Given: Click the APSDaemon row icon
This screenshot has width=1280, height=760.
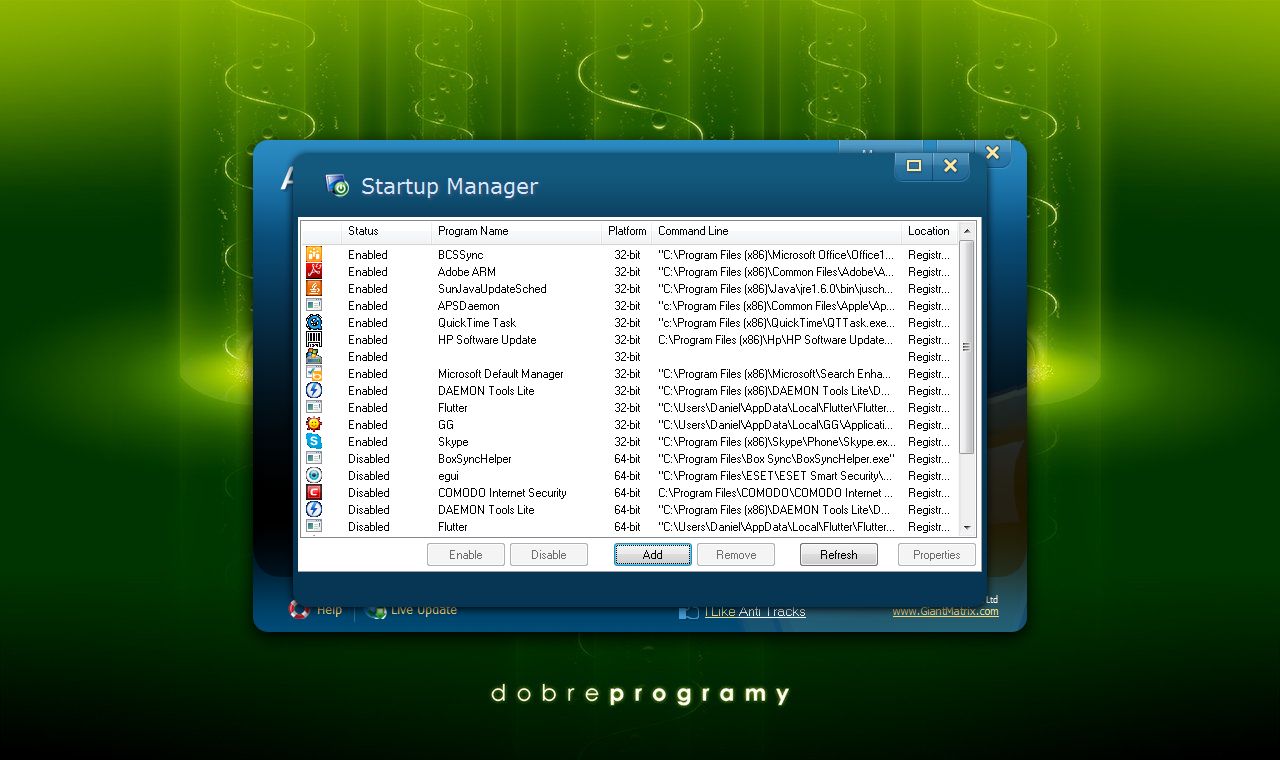Looking at the screenshot, I should click(x=314, y=306).
